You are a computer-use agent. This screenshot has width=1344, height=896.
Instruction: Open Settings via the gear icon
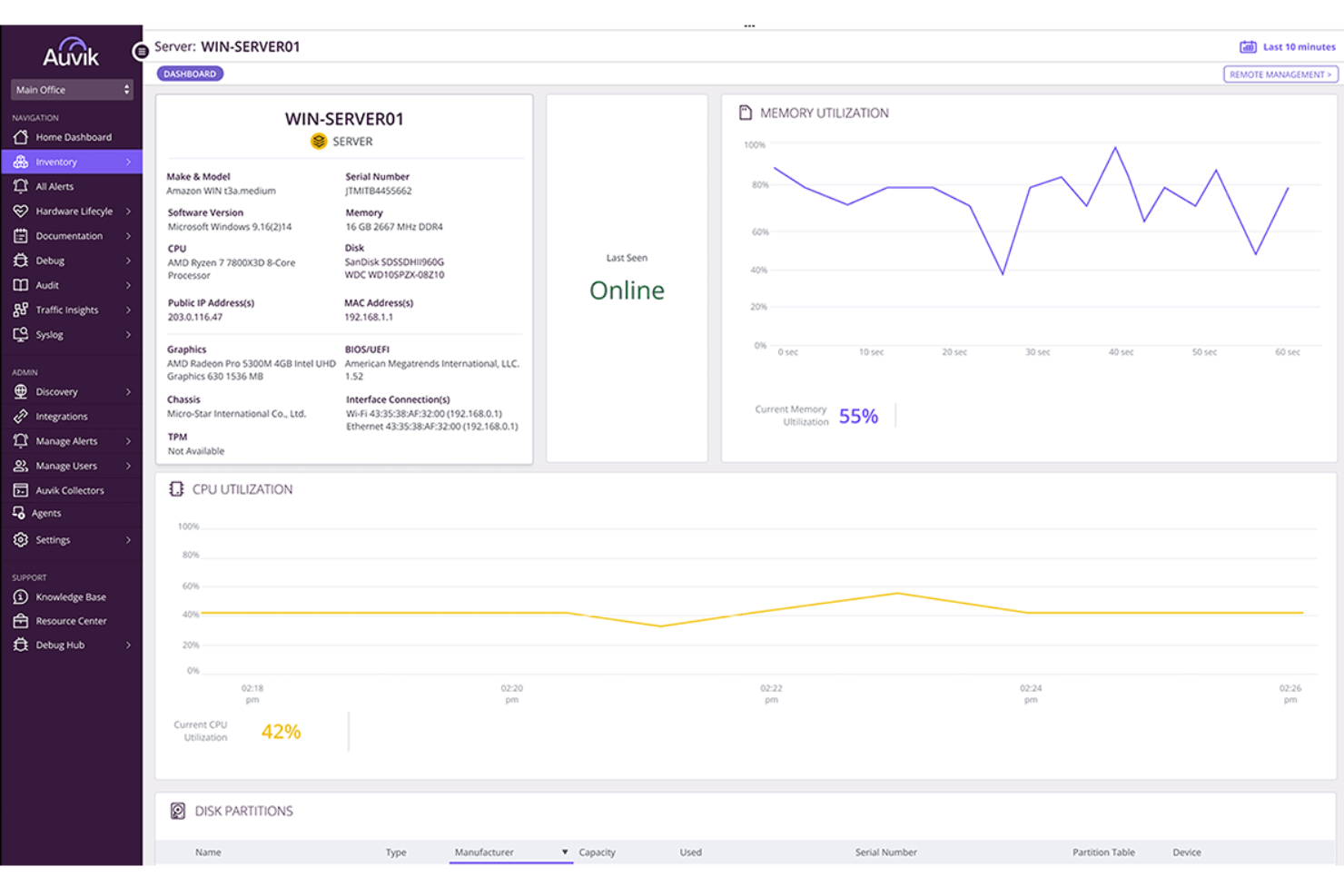coord(20,539)
